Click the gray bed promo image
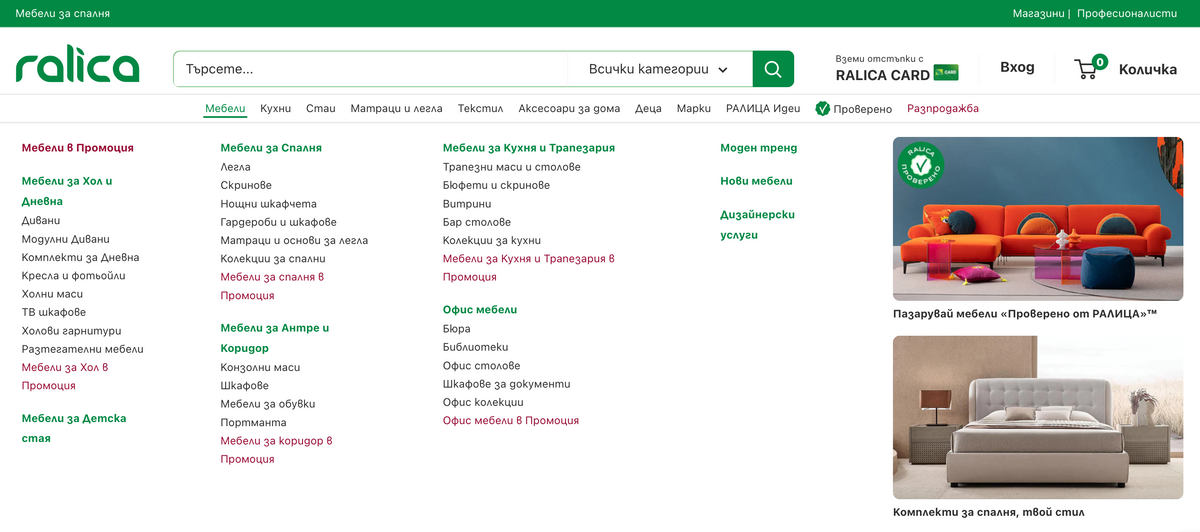Screen dimensions: 1200x532 (x=1038, y=417)
